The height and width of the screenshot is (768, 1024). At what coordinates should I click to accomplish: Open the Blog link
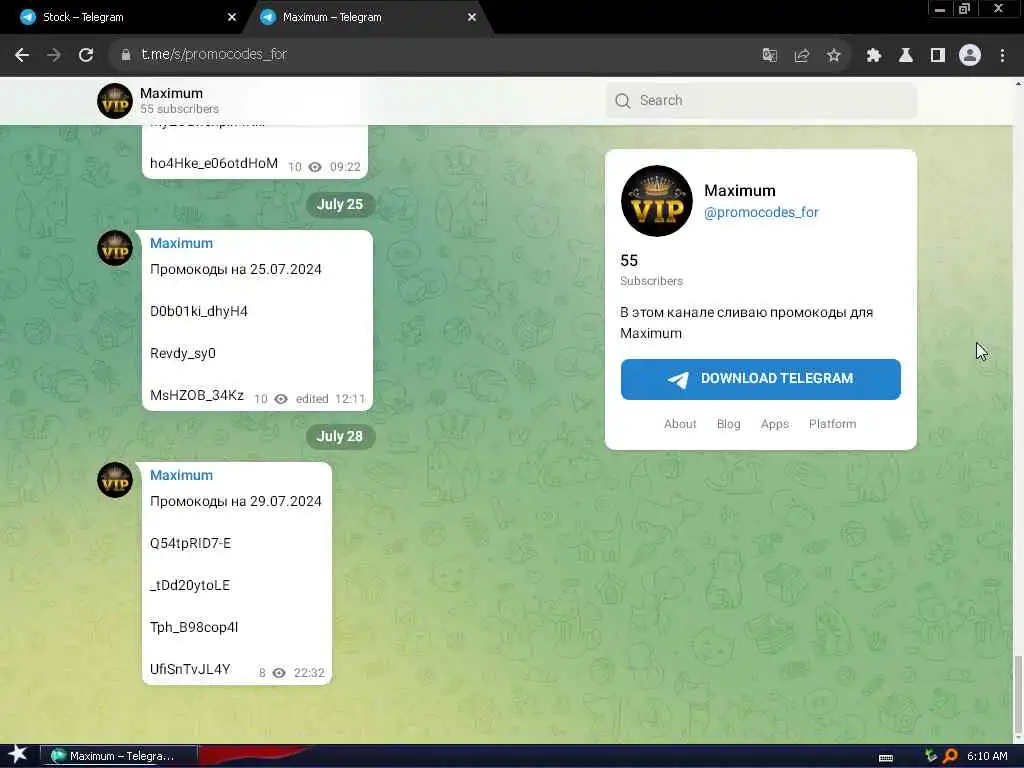(728, 424)
